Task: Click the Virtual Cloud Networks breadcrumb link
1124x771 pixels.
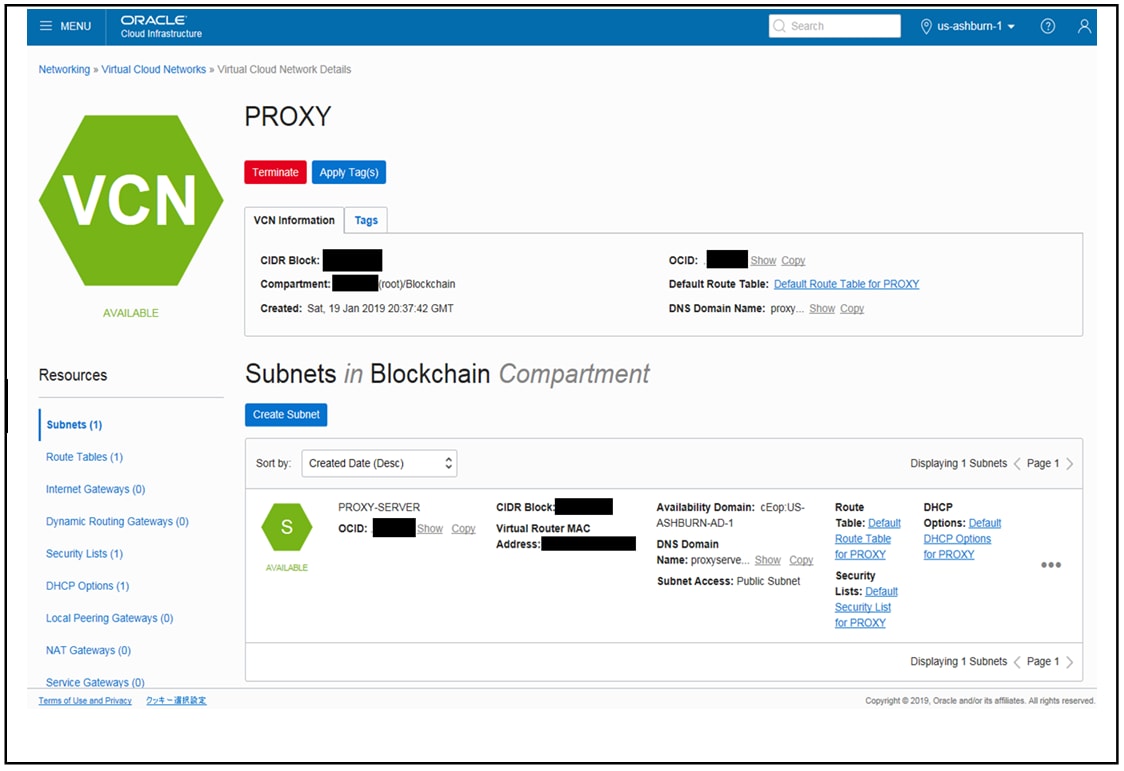Action: tap(153, 70)
